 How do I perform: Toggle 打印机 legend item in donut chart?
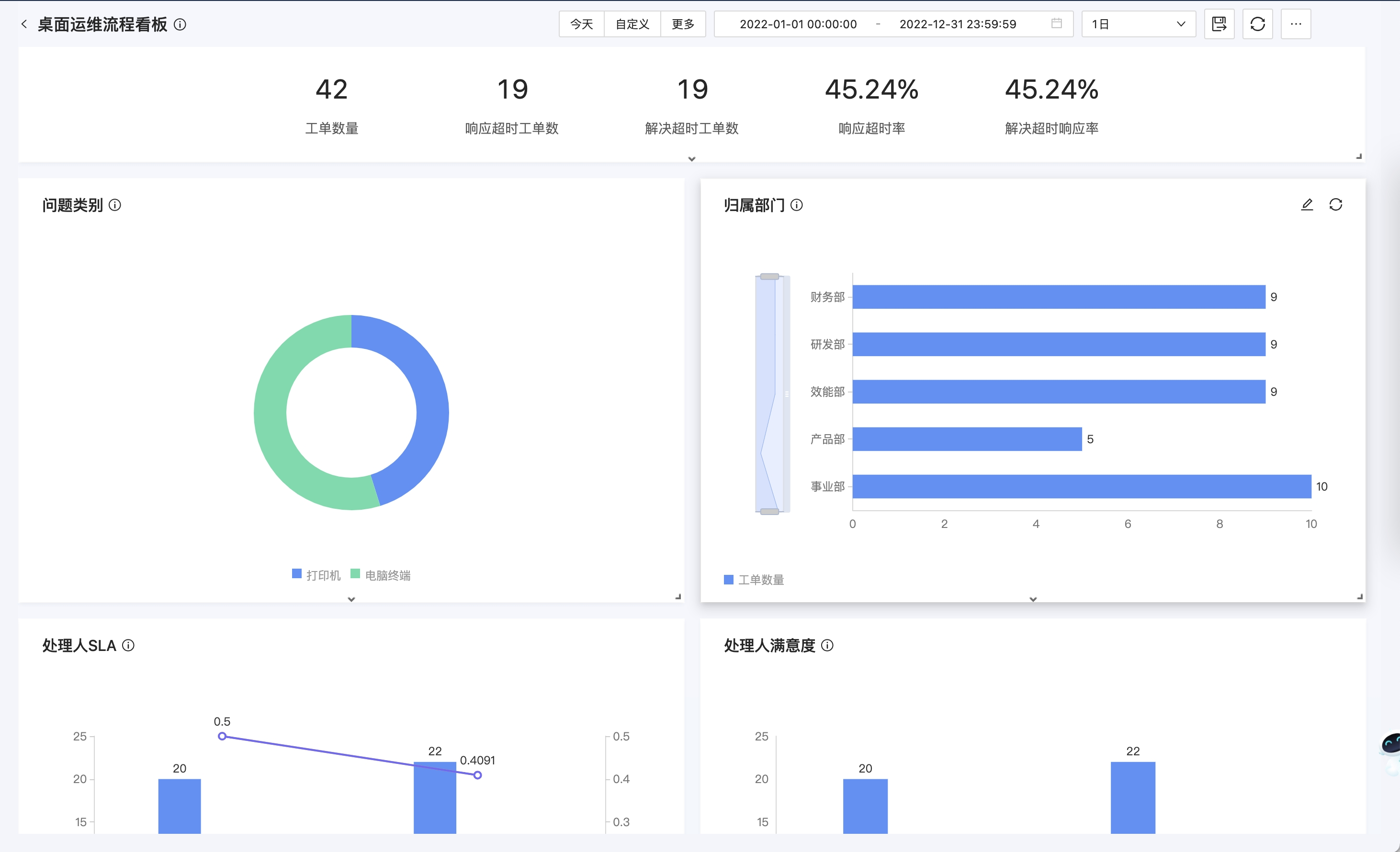click(x=316, y=575)
